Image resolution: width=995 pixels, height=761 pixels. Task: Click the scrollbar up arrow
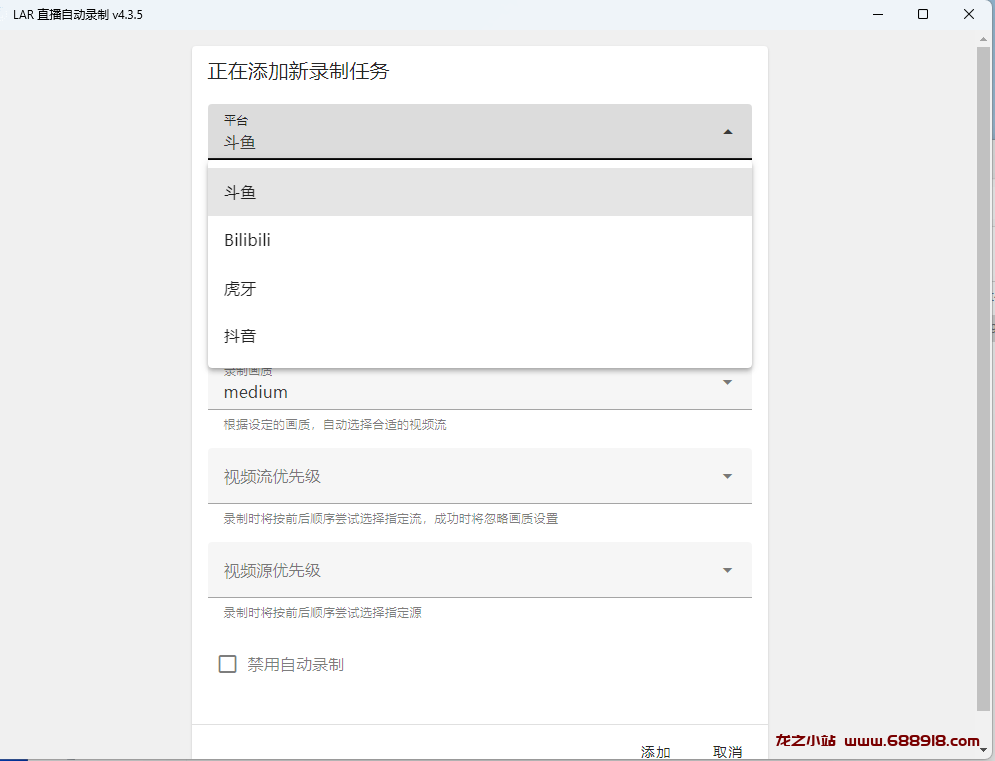click(983, 39)
